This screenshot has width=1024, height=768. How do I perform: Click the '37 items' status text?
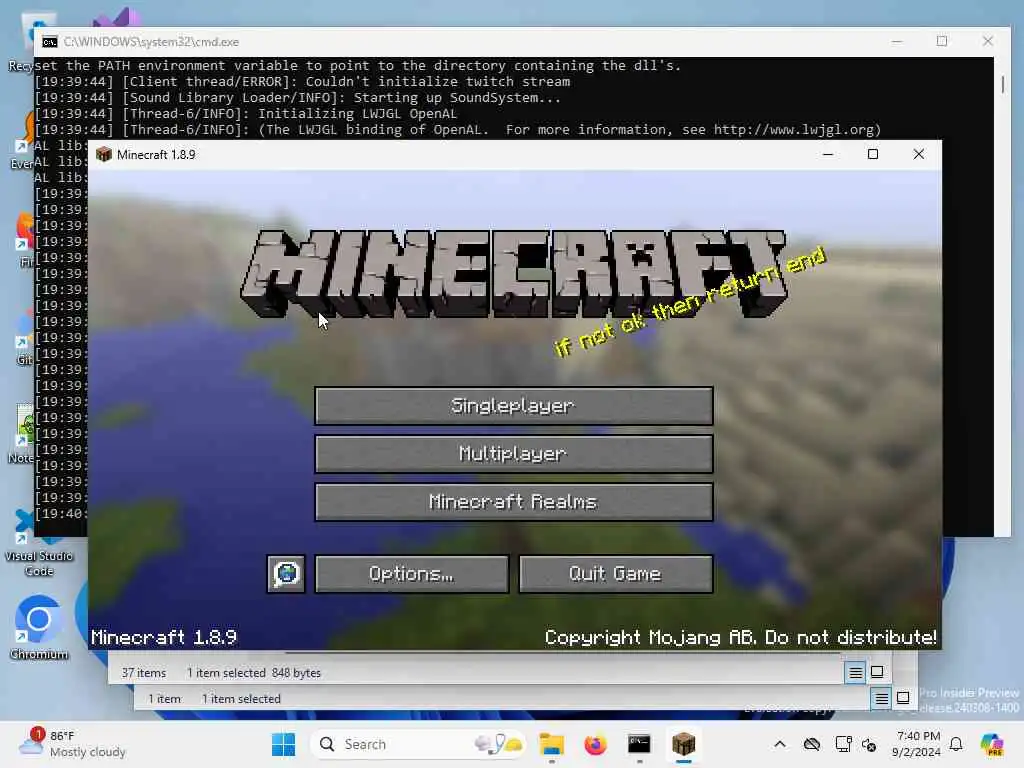pos(144,673)
